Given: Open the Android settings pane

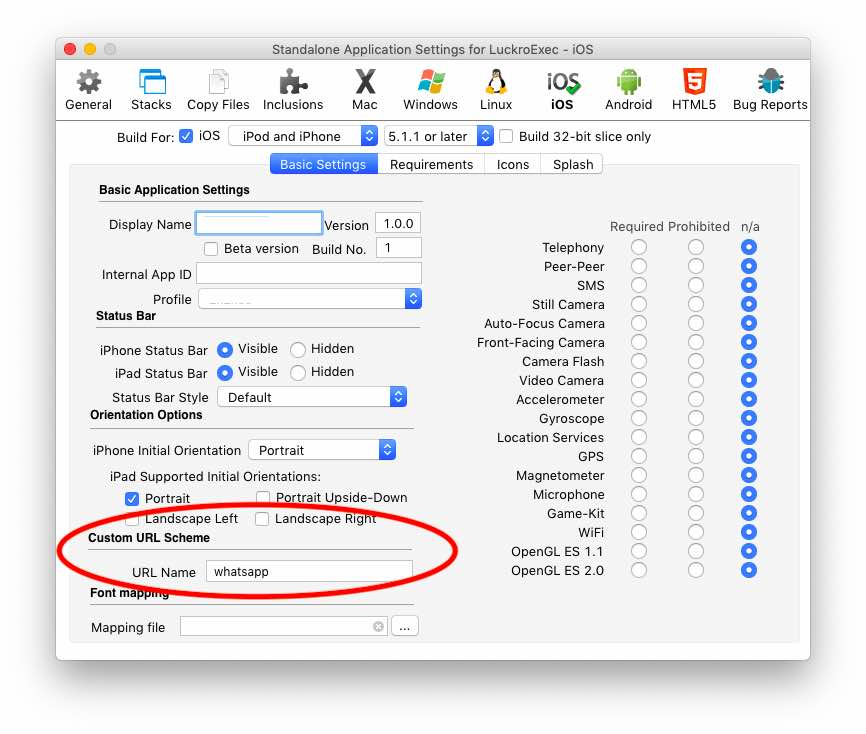Looking at the screenshot, I should click(628, 89).
